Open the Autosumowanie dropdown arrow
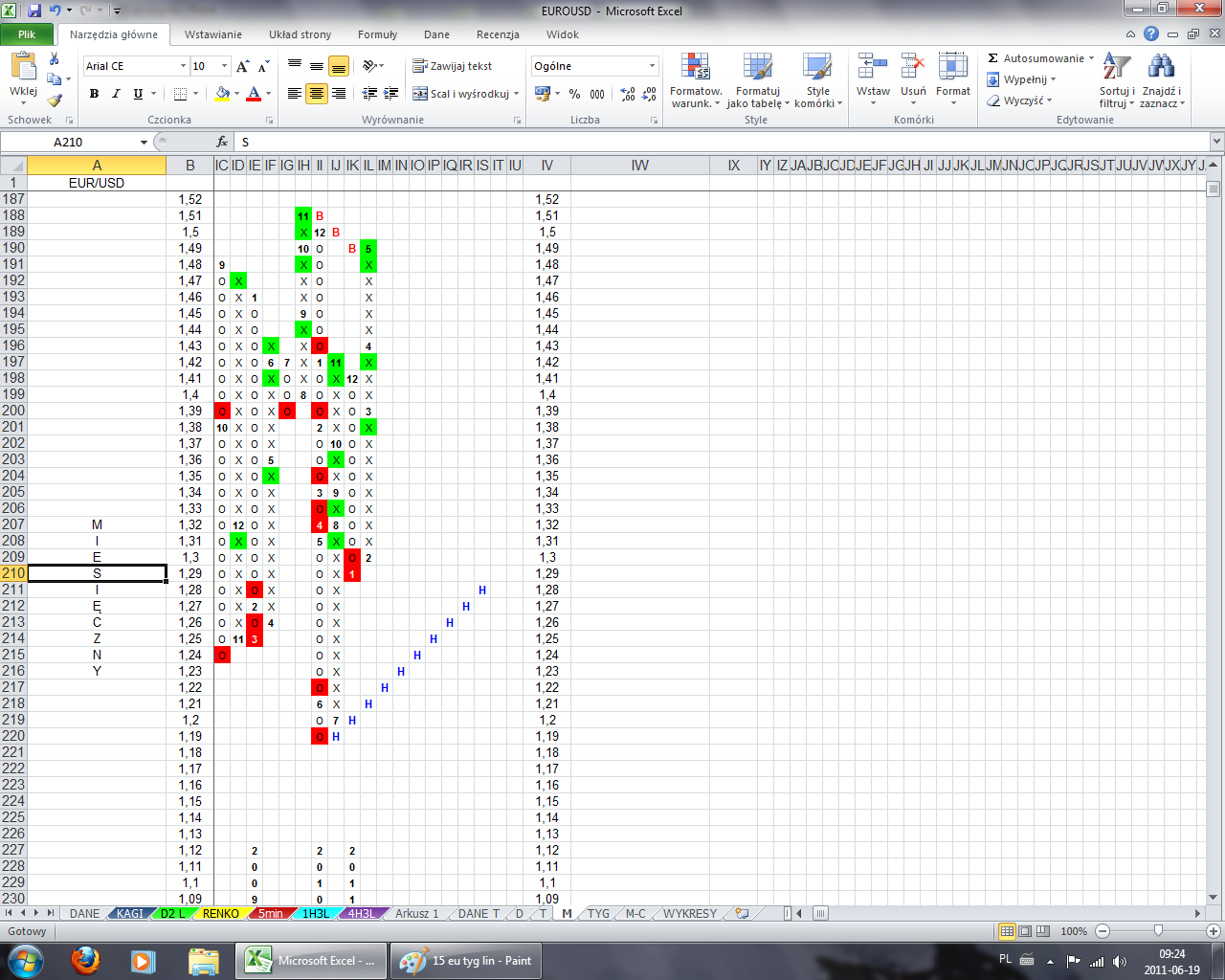The image size is (1225, 980). [x=1091, y=58]
